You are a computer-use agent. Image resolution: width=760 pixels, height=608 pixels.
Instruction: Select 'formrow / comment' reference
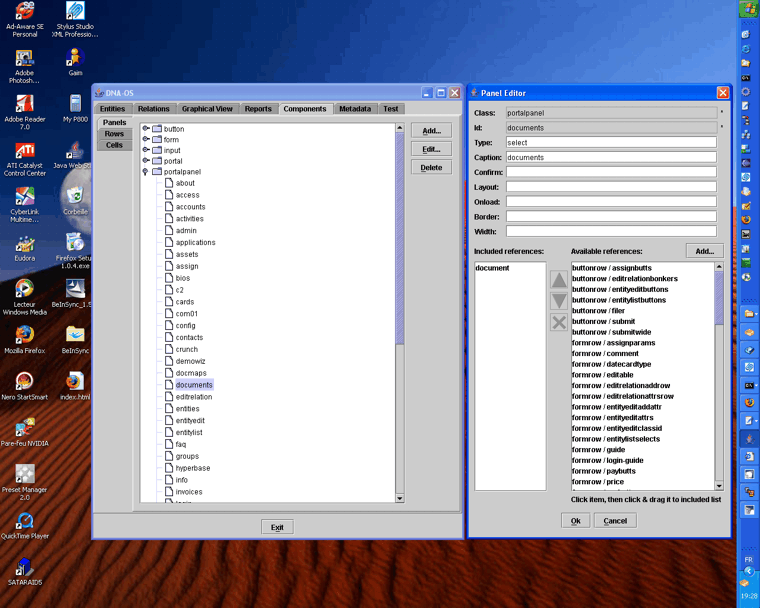[x=605, y=353]
